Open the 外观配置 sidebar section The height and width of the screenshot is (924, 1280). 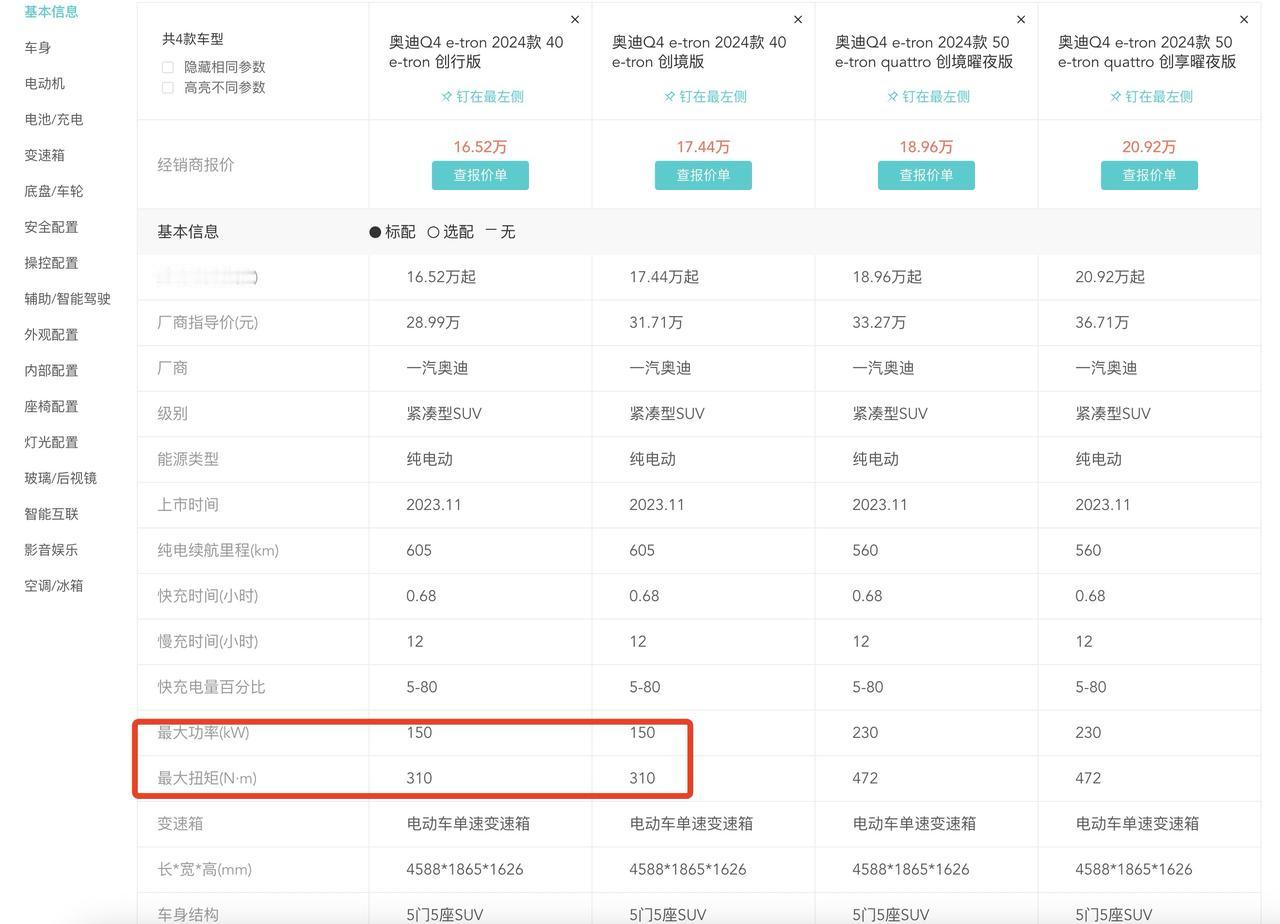point(51,335)
